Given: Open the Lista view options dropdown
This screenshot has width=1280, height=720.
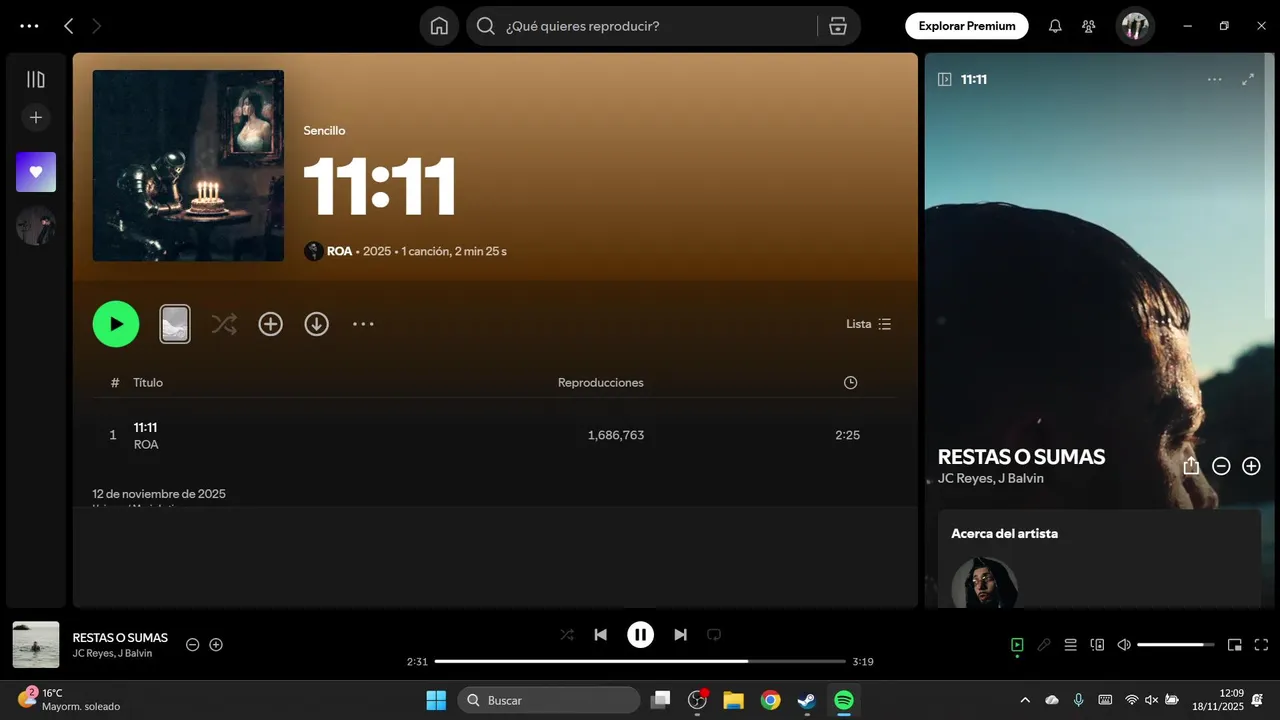Looking at the screenshot, I should 869,324.
